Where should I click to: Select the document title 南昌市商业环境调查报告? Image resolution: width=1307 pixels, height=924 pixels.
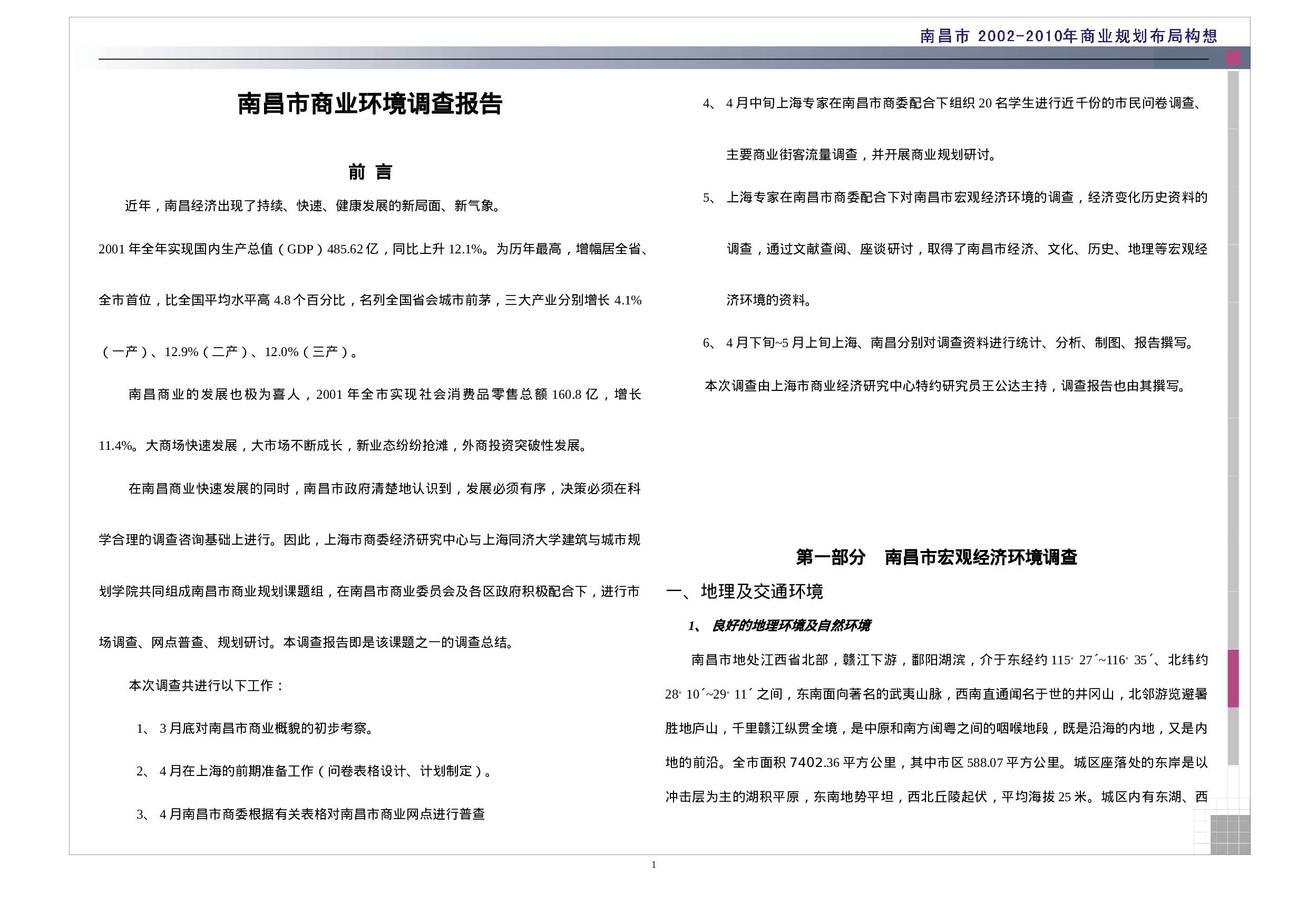pyautogui.click(x=370, y=104)
